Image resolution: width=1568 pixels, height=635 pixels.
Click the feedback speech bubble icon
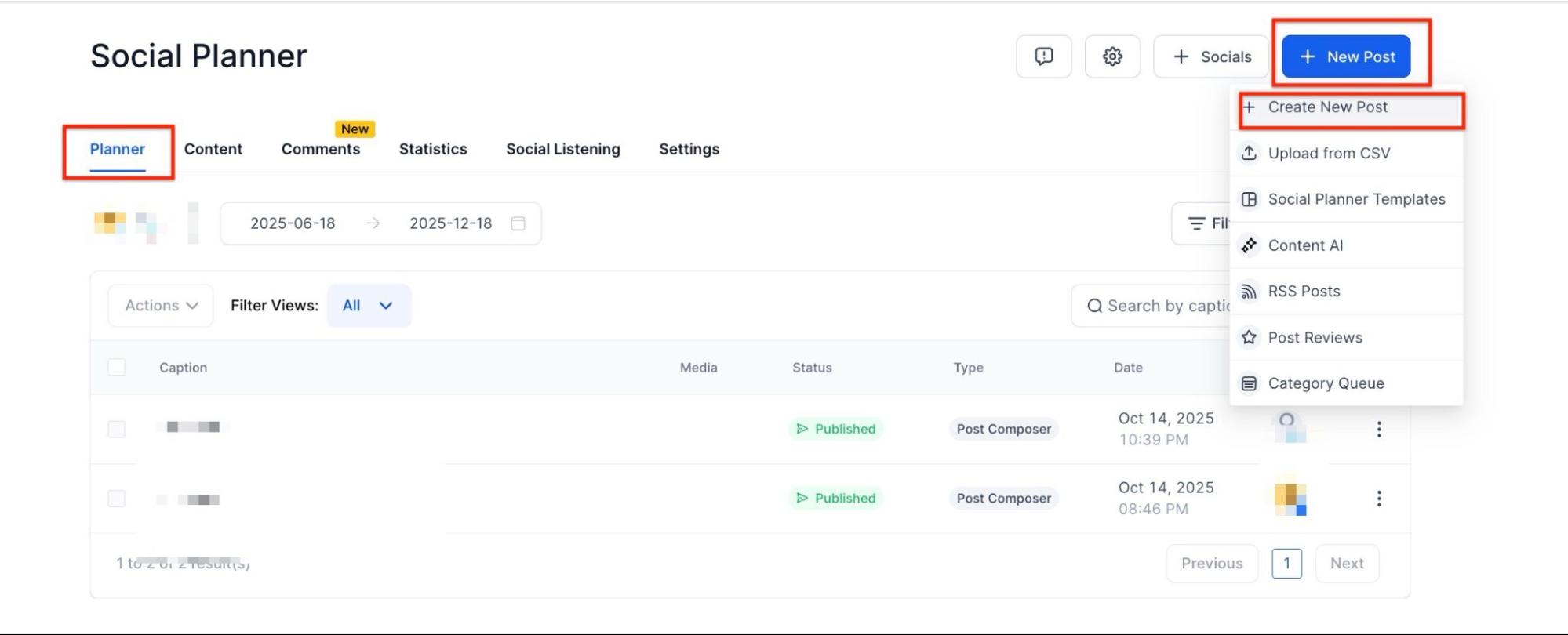coord(1043,56)
